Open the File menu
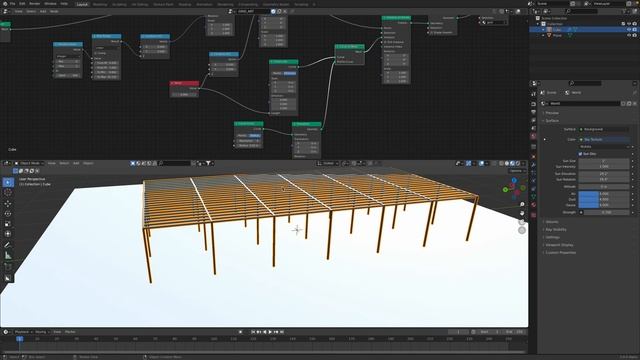 click(13, 3)
